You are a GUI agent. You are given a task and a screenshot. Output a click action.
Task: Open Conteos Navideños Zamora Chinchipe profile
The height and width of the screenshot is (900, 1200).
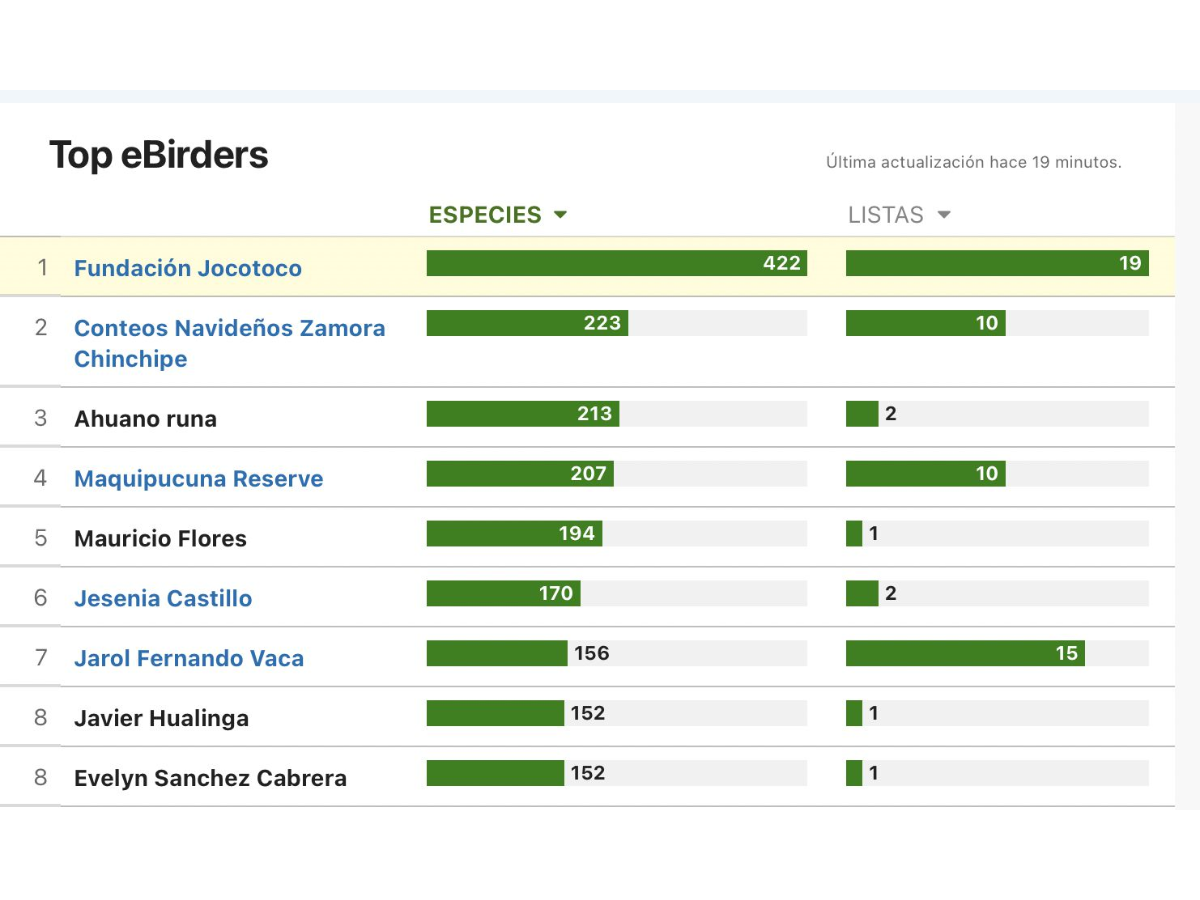click(x=229, y=342)
